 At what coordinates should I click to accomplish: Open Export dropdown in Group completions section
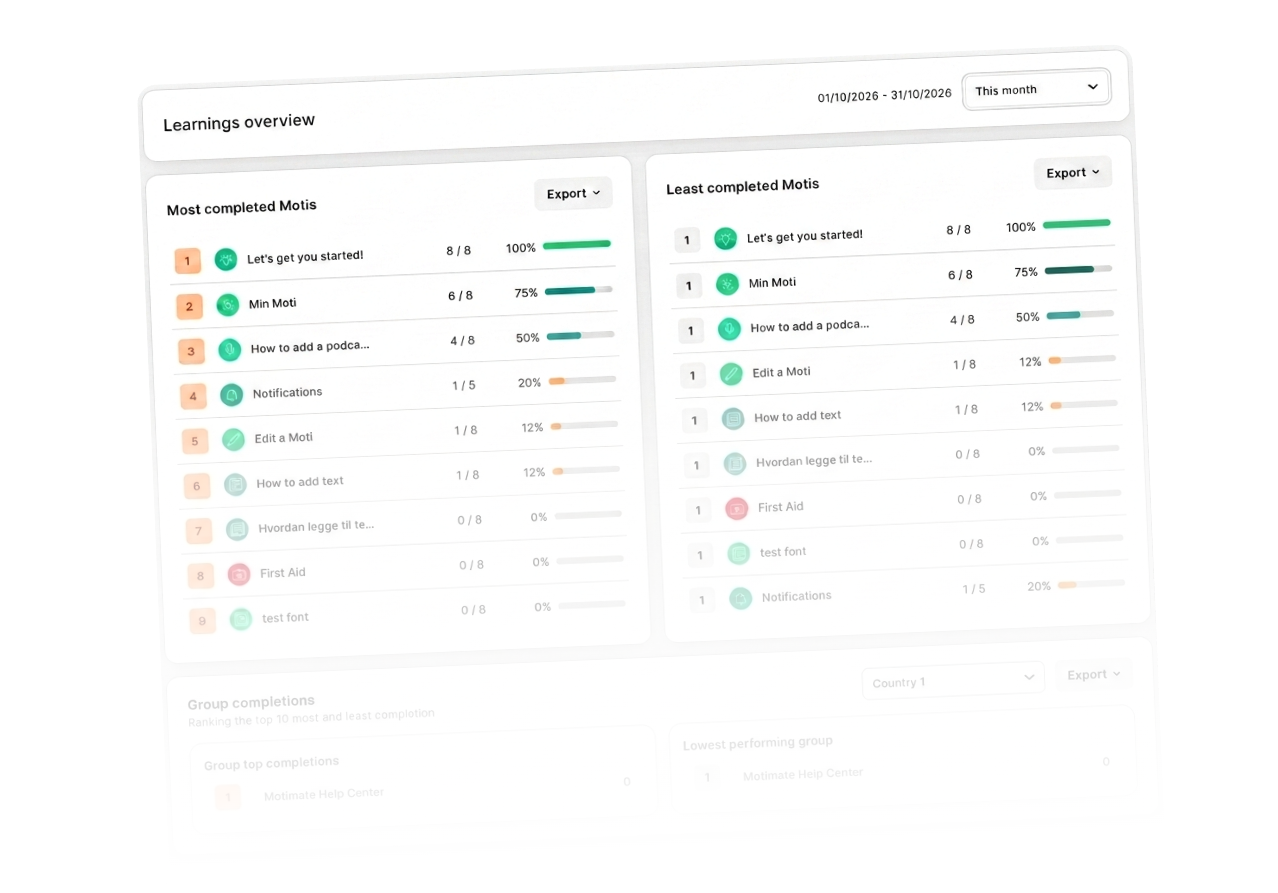[x=1093, y=675]
